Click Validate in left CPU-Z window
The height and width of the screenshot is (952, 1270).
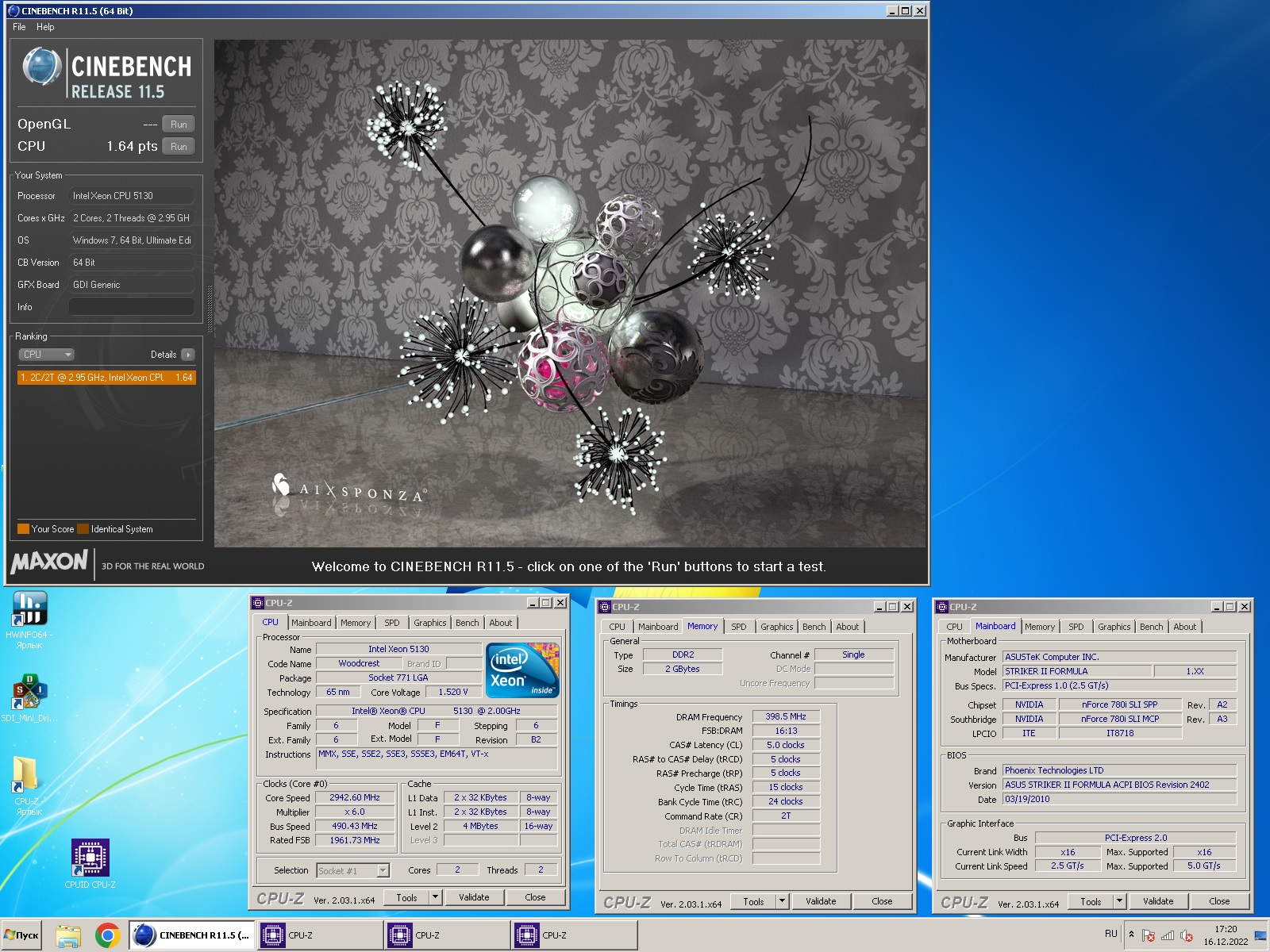474,897
